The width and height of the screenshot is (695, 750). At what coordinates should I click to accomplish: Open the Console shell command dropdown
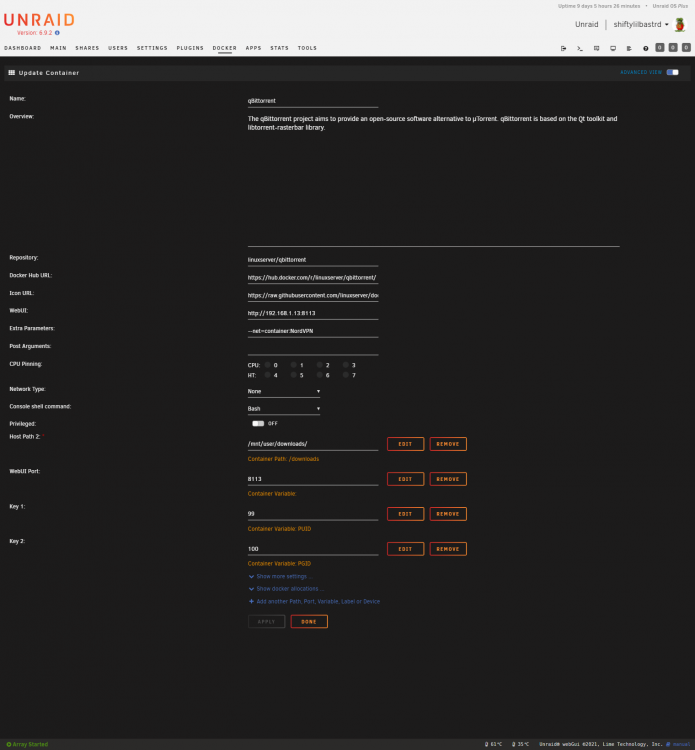pyautogui.click(x=284, y=408)
